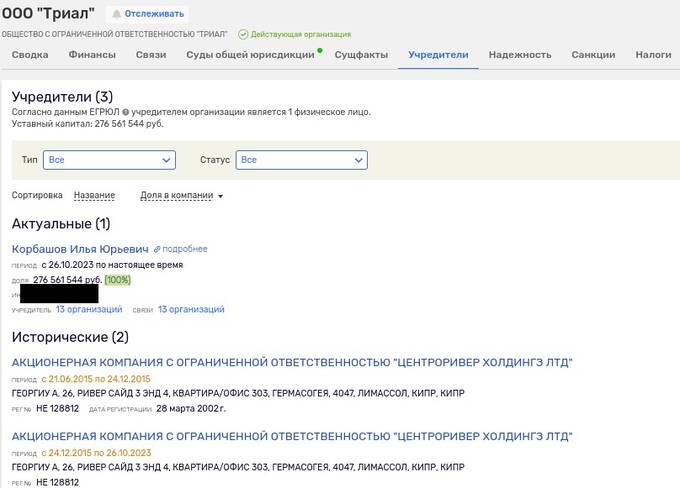Viewport: 680px width, 488px height.
Task: Open the Статус filter dropdown
Action: point(302,160)
